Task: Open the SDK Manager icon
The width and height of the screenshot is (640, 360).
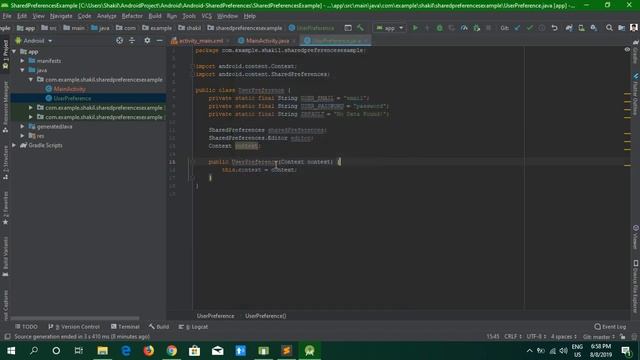Action: pyautogui.click(x=594, y=28)
